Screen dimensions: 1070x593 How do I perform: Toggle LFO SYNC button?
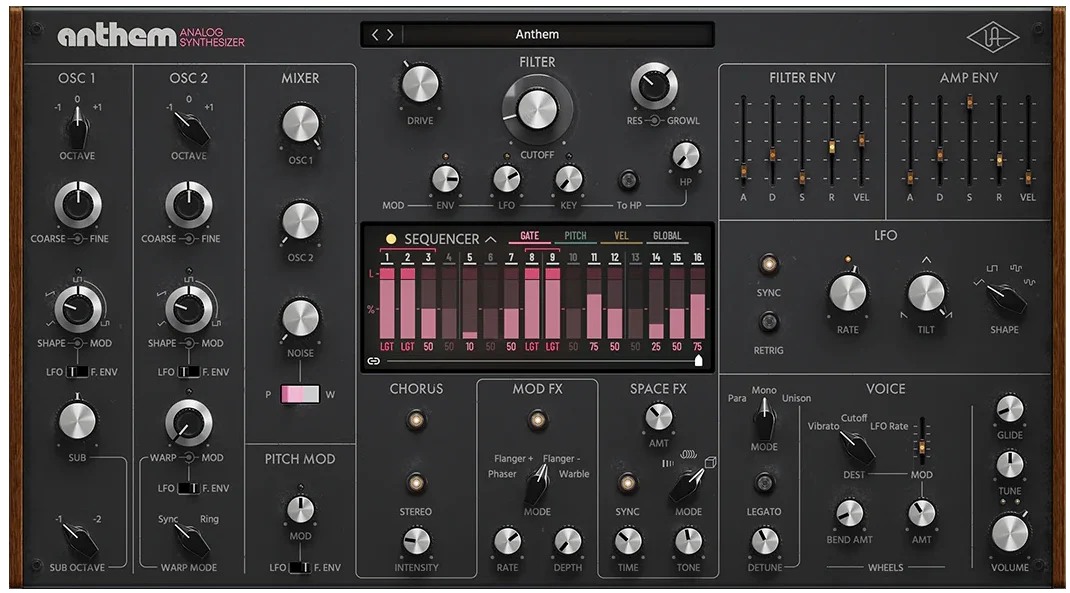768,264
